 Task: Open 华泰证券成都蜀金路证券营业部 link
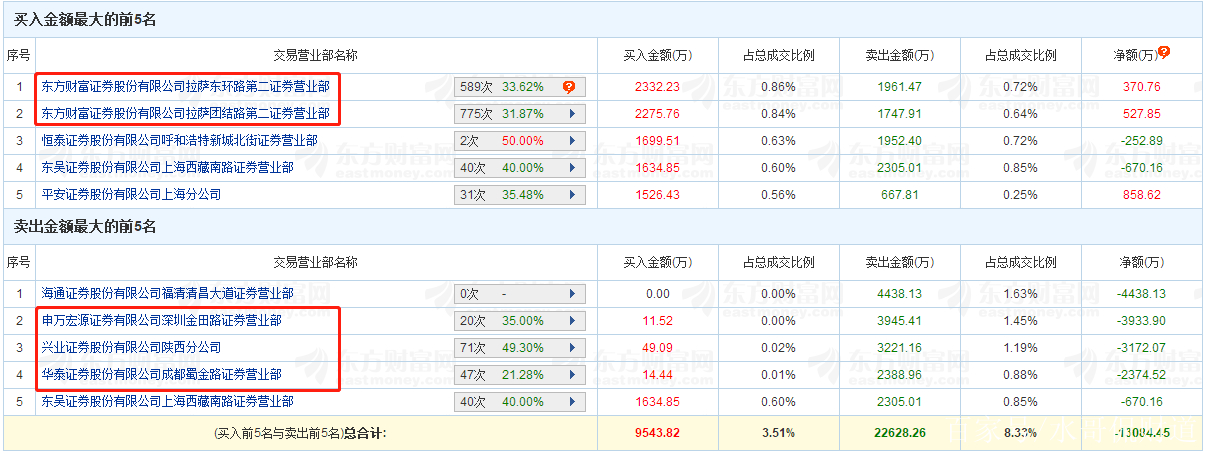pyautogui.click(x=161, y=374)
